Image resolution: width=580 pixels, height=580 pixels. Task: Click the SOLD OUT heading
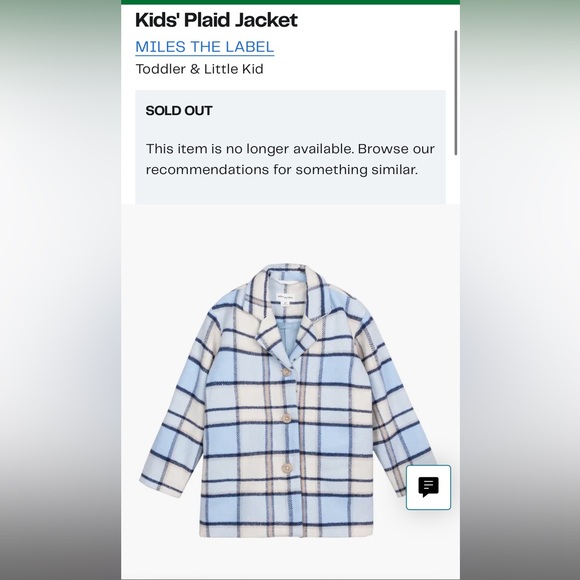tap(179, 111)
